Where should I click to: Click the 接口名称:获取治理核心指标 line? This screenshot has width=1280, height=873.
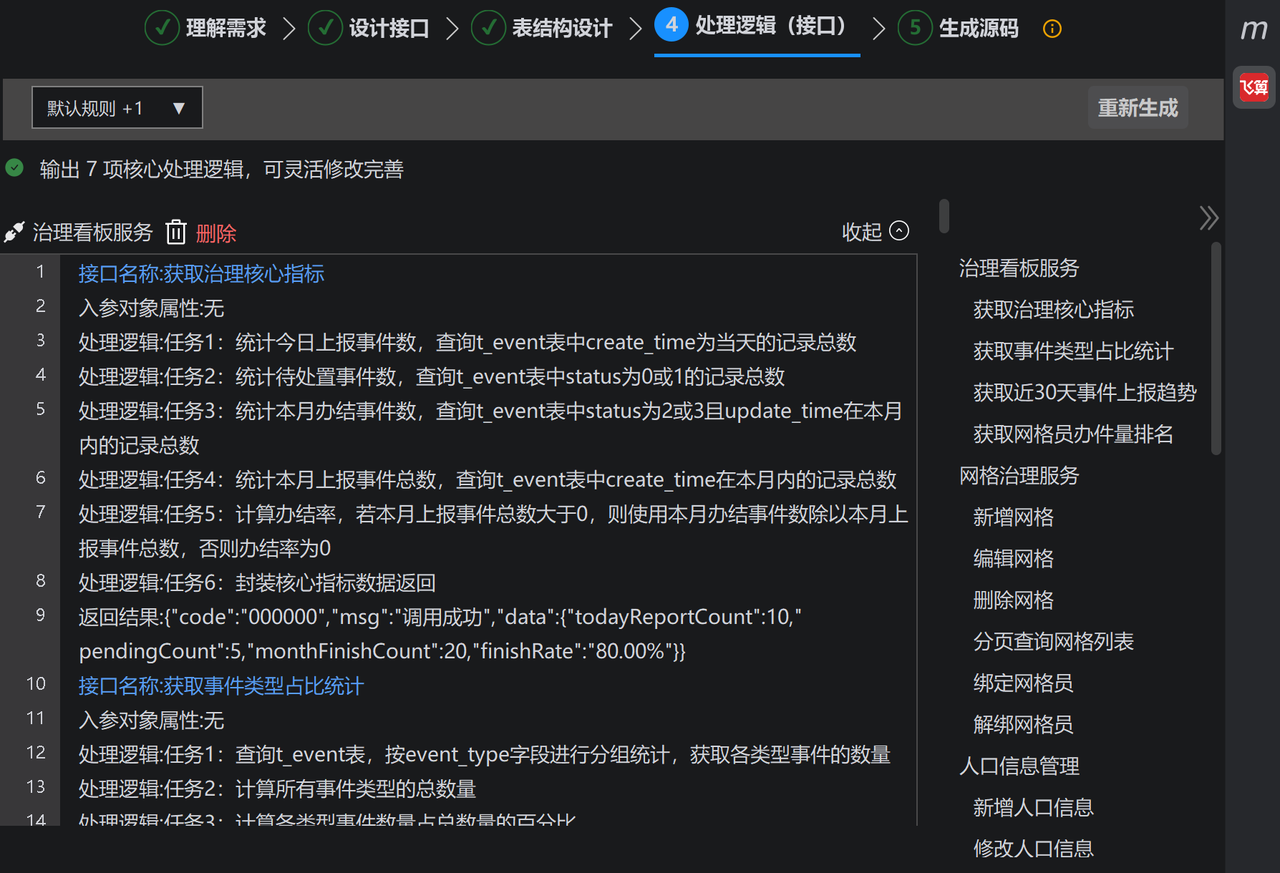pos(202,274)
